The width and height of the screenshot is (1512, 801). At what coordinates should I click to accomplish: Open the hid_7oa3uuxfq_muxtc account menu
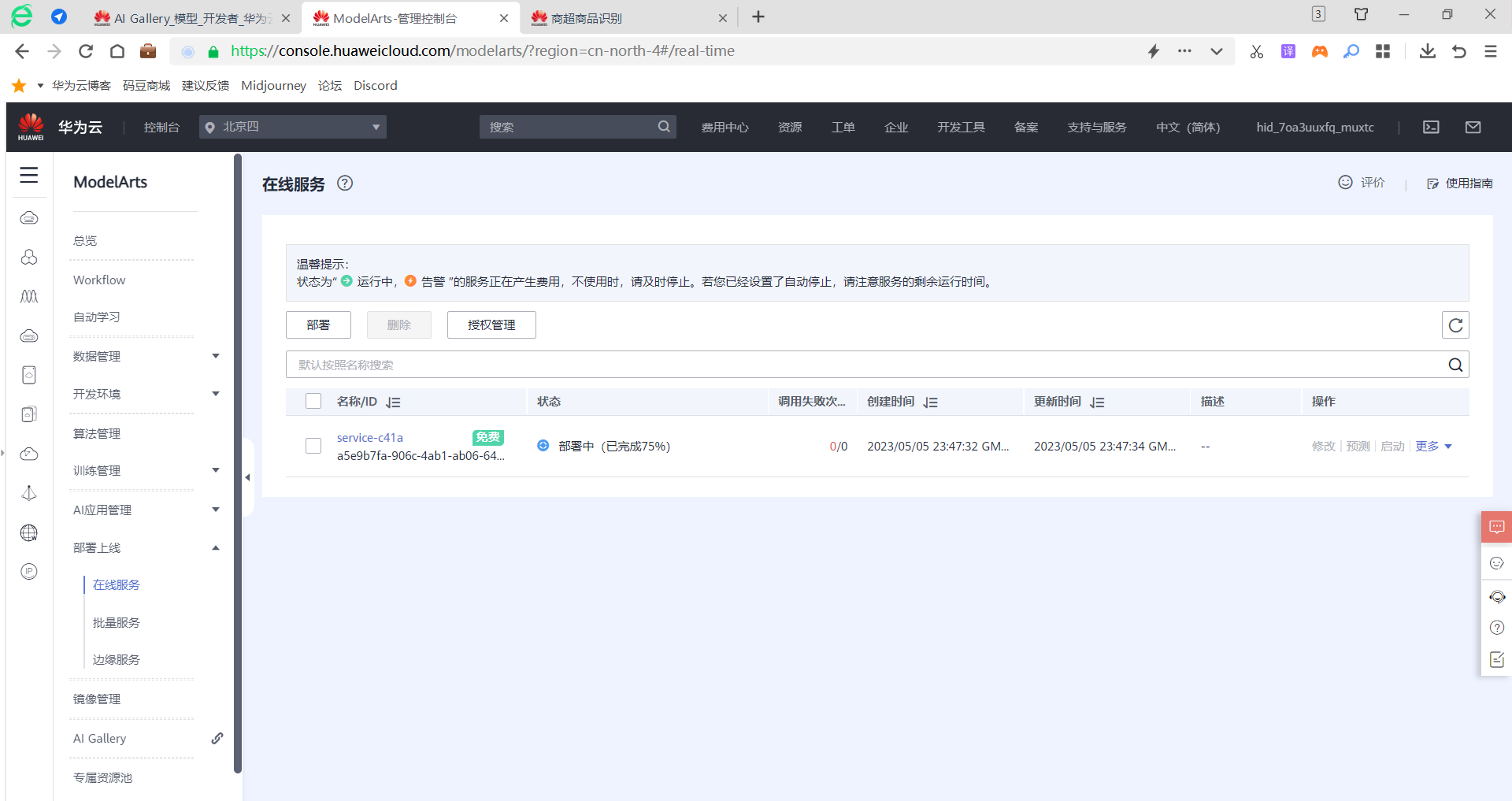click(x=1315, y=127)
